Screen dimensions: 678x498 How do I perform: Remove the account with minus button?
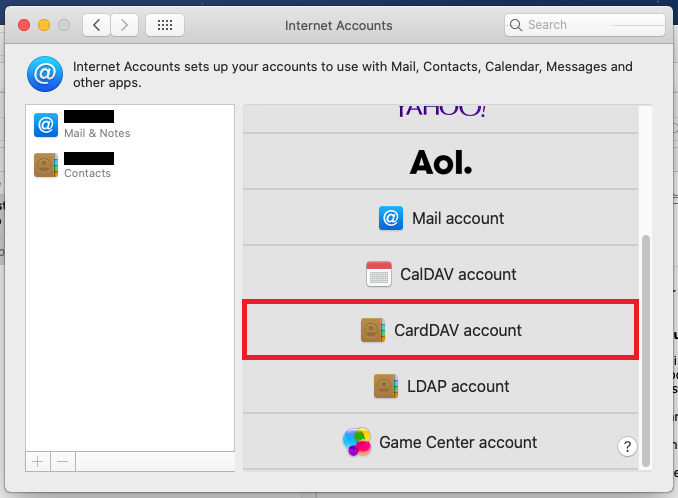(x=63, y=462)
